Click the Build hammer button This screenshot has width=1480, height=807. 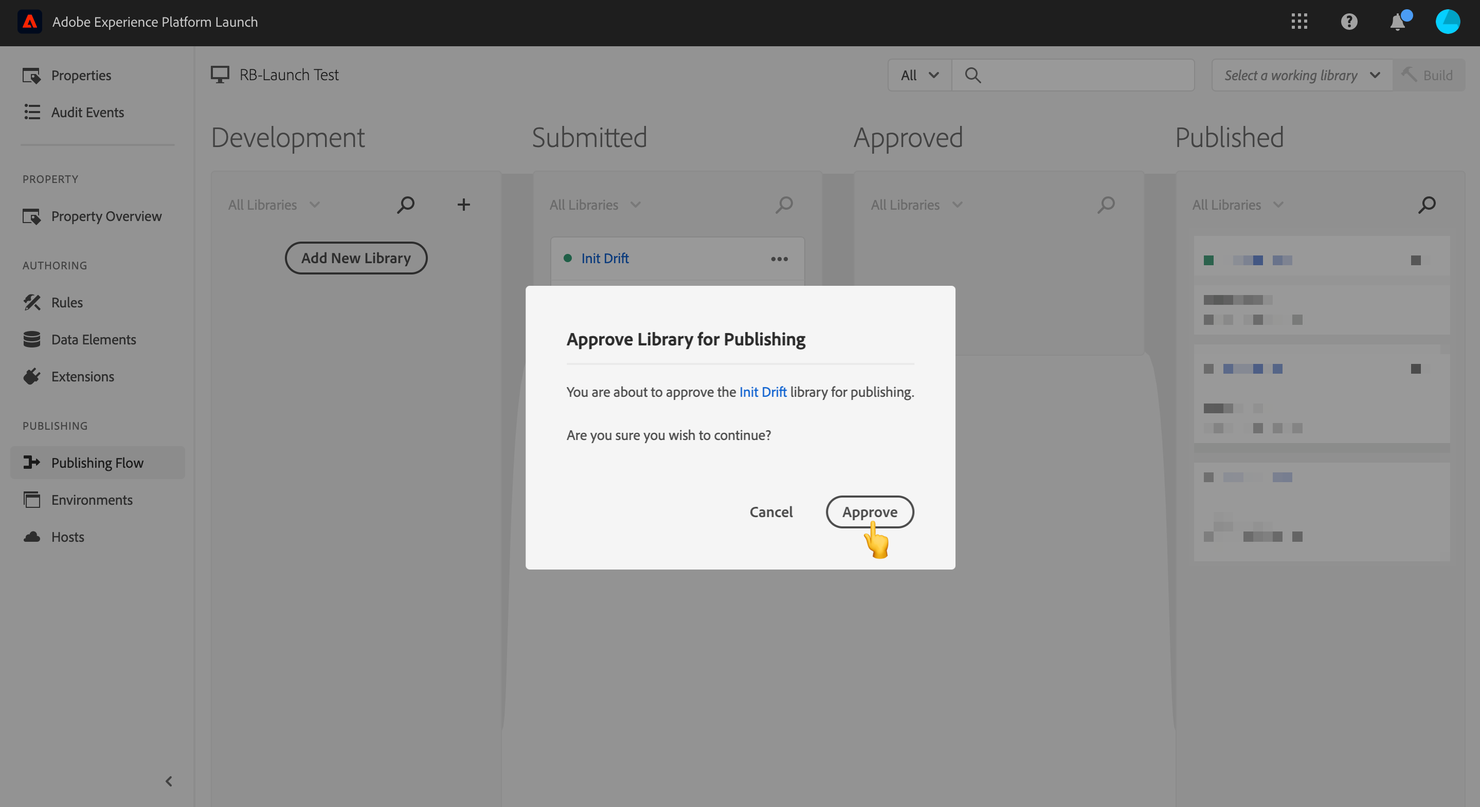point(1428,75)
